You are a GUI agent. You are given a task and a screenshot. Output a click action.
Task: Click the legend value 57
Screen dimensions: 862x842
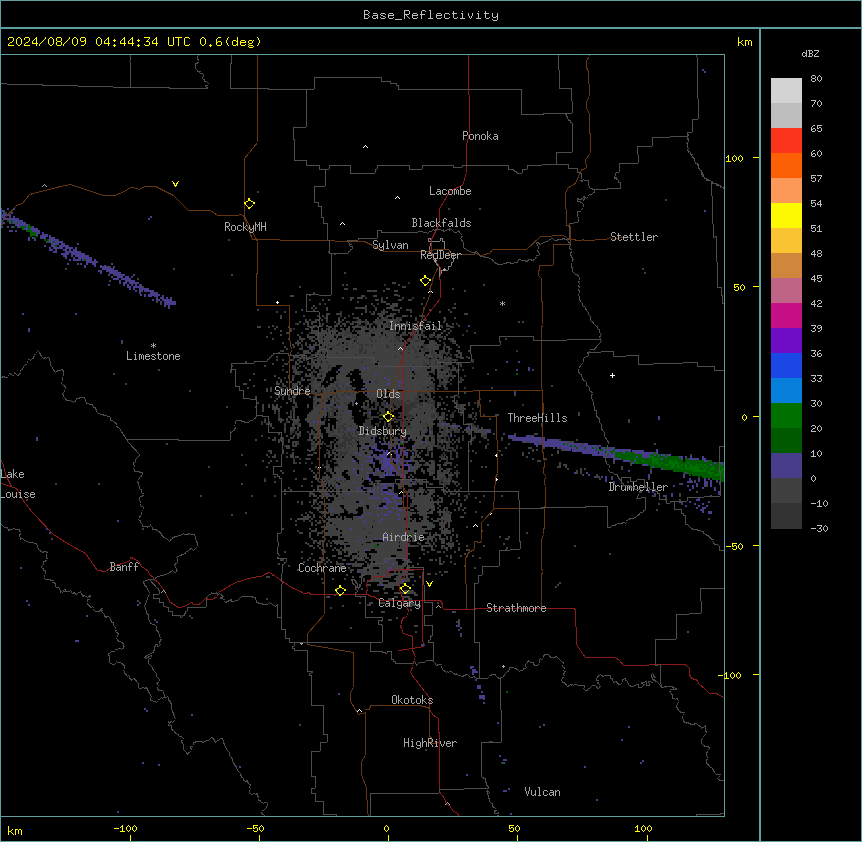coord(816,179)
